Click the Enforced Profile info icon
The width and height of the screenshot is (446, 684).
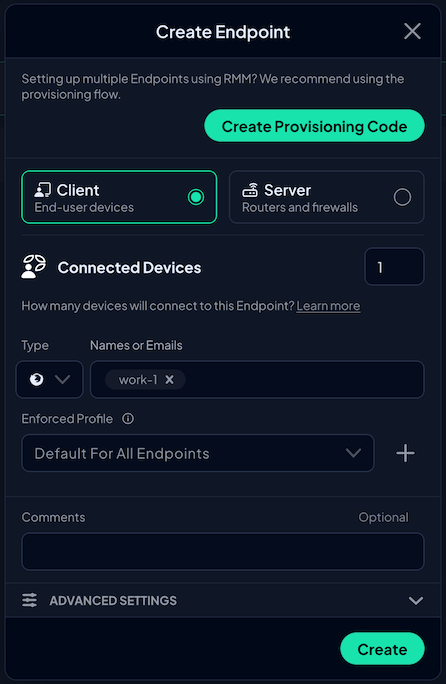(x=128, y=419)
